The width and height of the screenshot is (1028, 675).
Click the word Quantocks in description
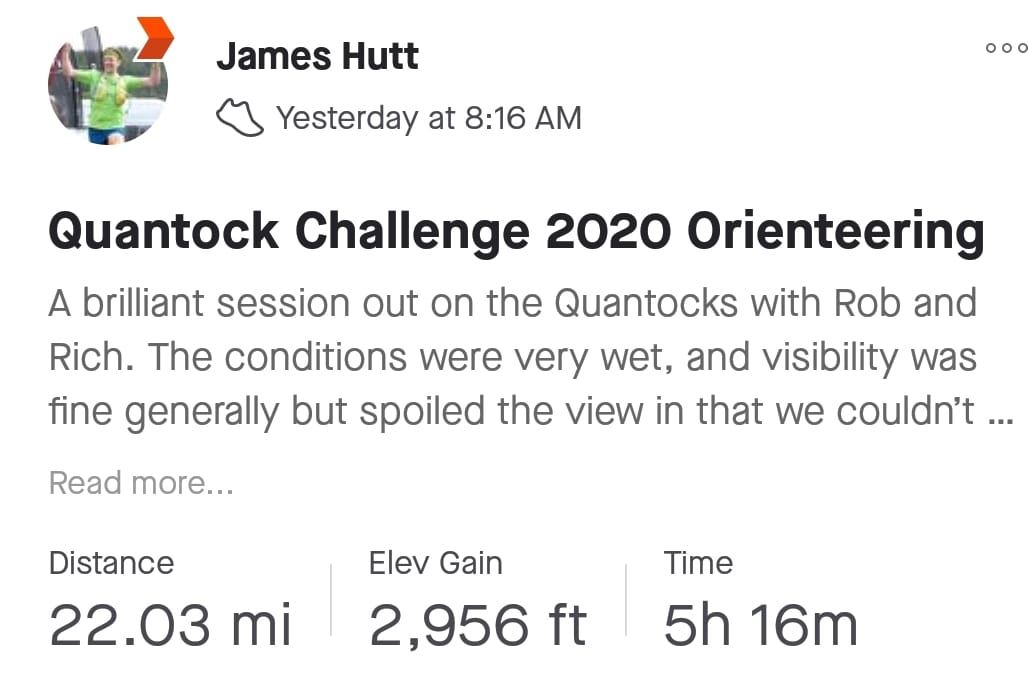tap(646, 303)
